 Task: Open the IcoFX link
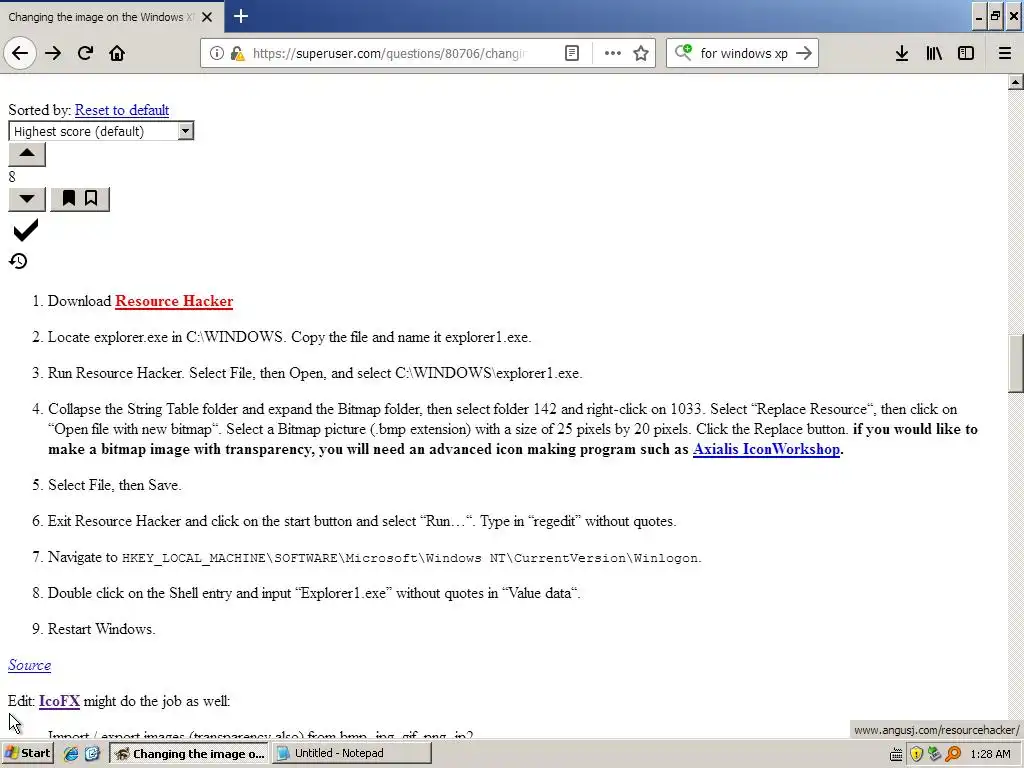pyautogui.click(x=59, y=701)
